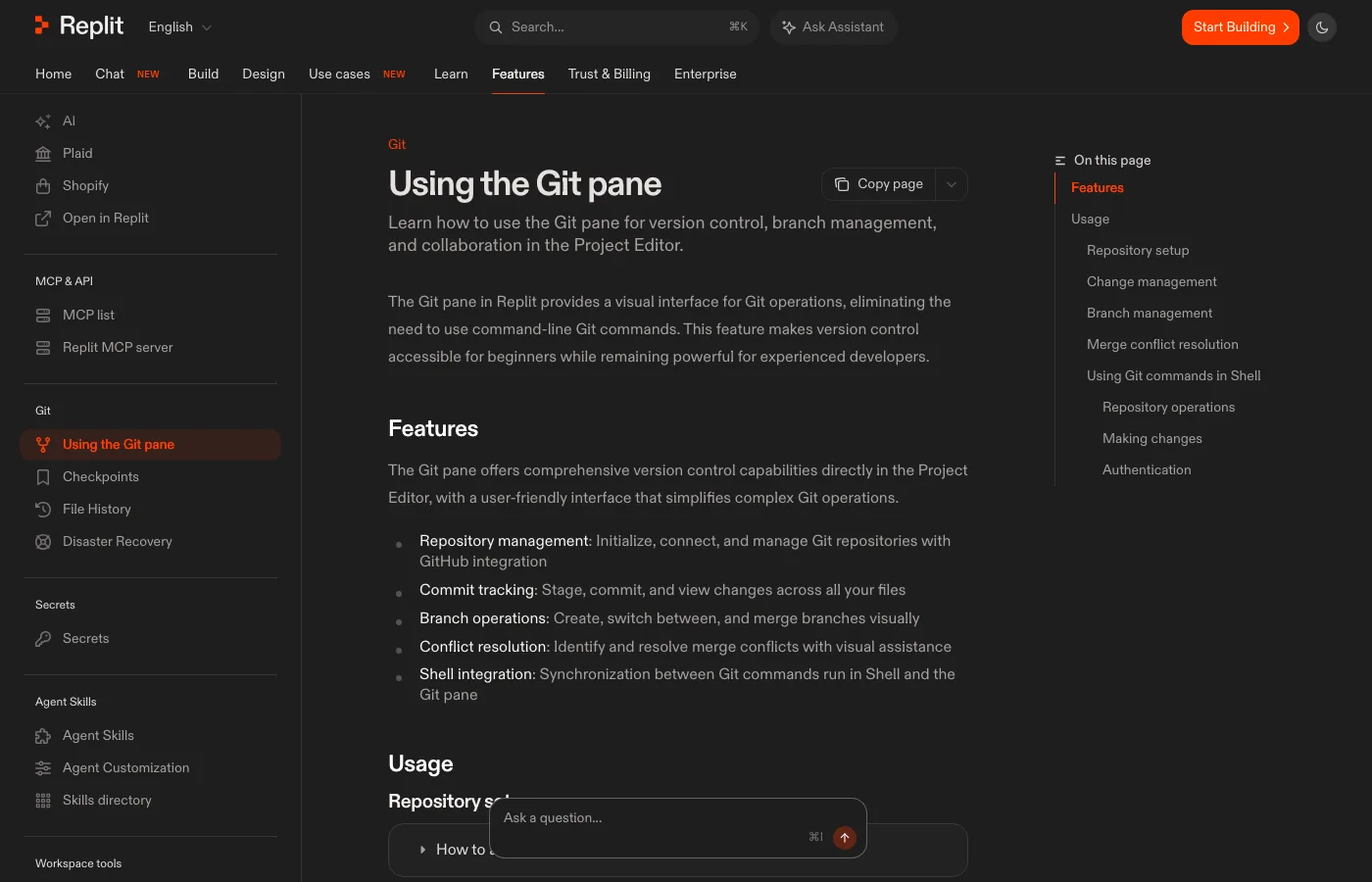Open the English language dropdown
This screenshot has width=1372, height=882.
pos(180,27)
